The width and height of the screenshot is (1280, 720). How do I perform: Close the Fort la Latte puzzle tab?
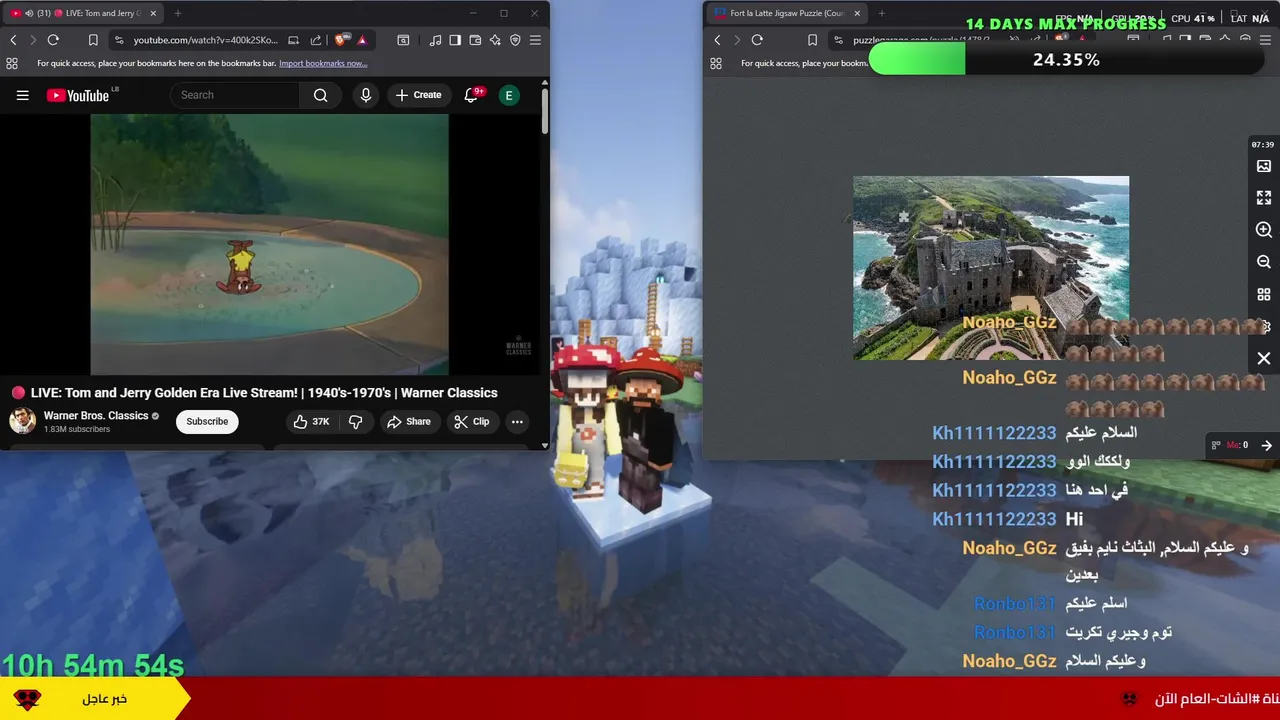857,13
